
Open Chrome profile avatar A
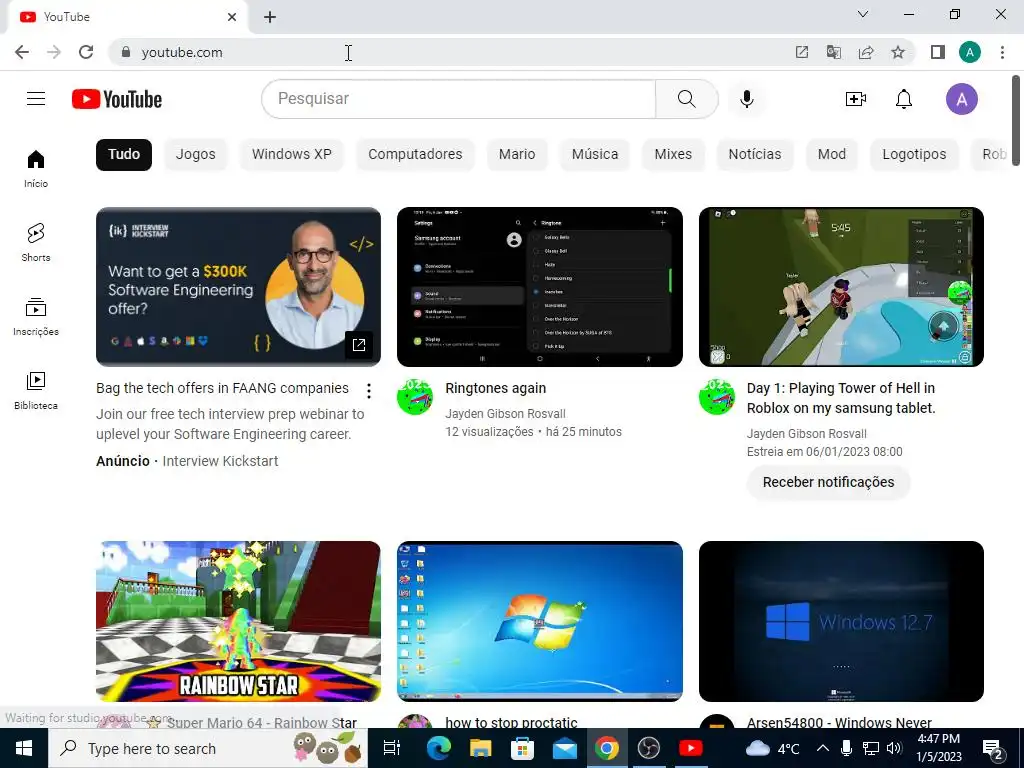970,52
